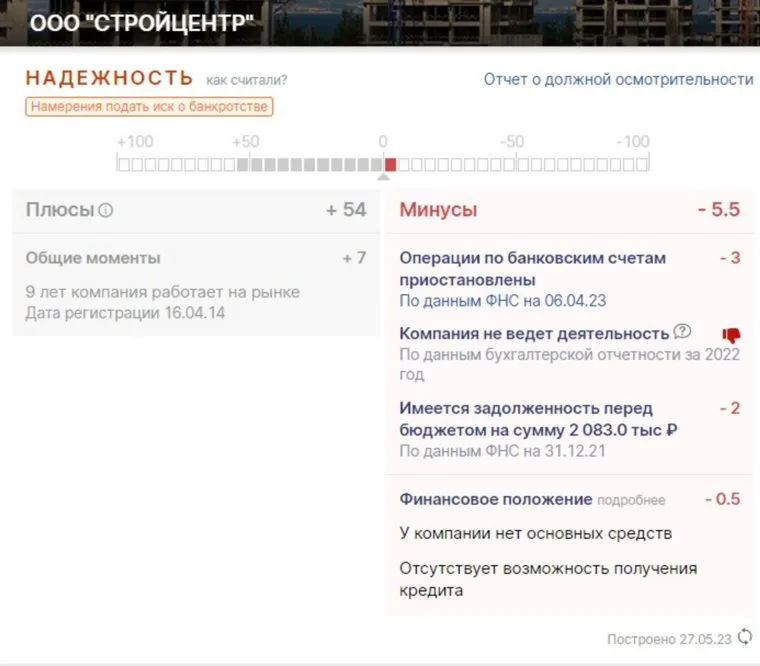Open подробнее next to Финансовое положение
The height and width of the screenshot is (666, 760).
[631, 500]
